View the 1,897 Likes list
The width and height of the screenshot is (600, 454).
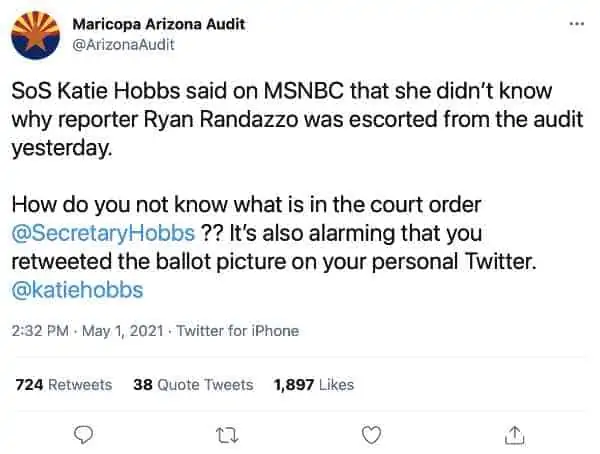click(314, 385)
